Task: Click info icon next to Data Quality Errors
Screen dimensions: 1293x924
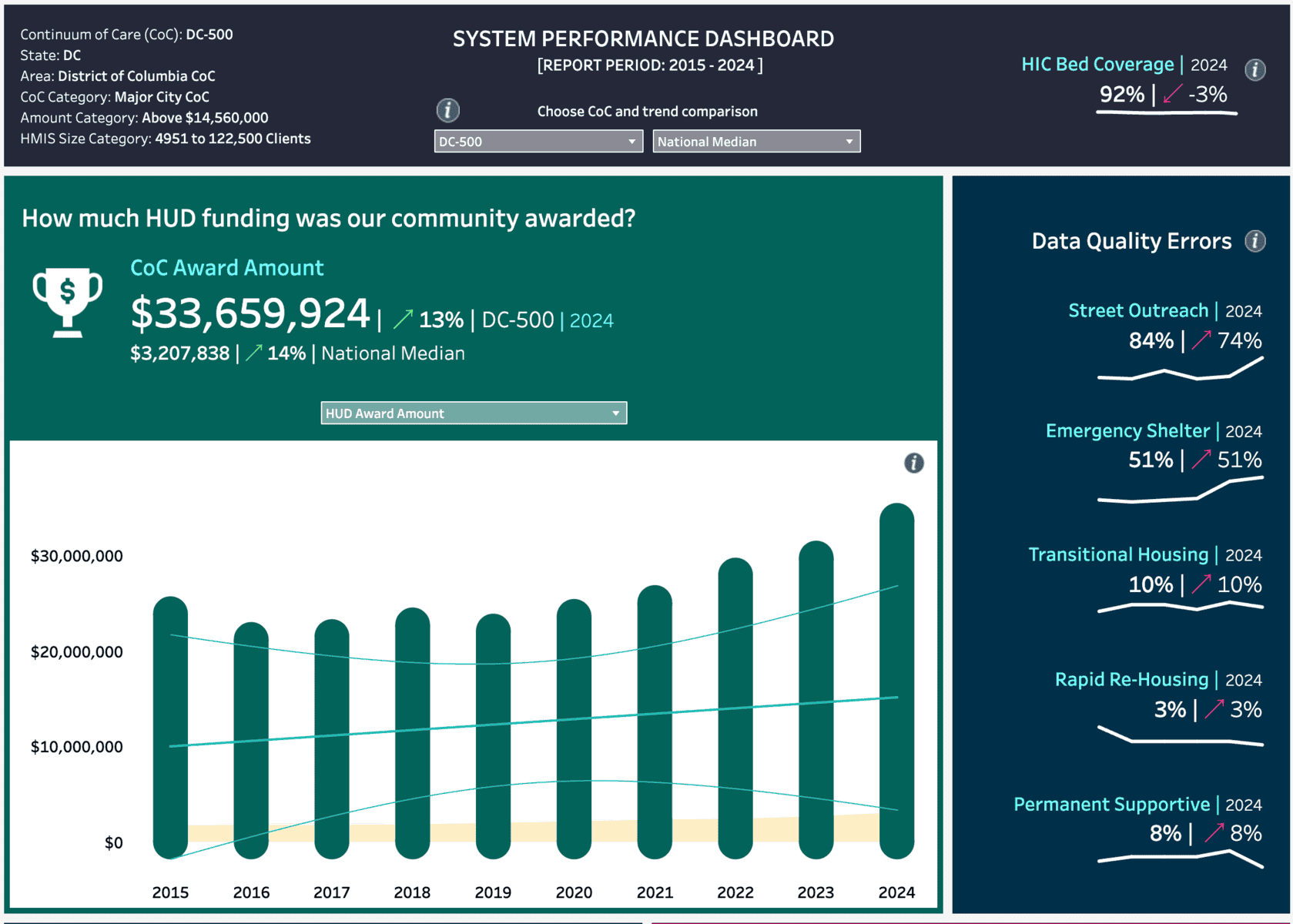Action: pos(1255,241)
